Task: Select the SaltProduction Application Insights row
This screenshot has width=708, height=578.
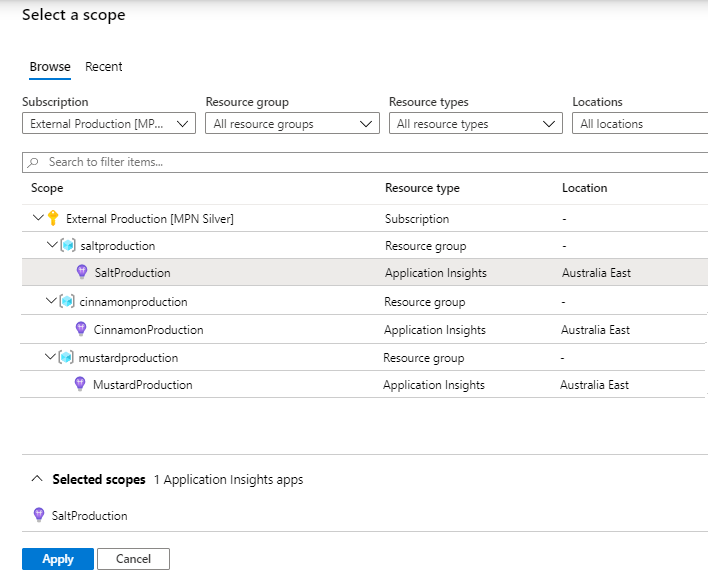Action: [x=365, y=272]
